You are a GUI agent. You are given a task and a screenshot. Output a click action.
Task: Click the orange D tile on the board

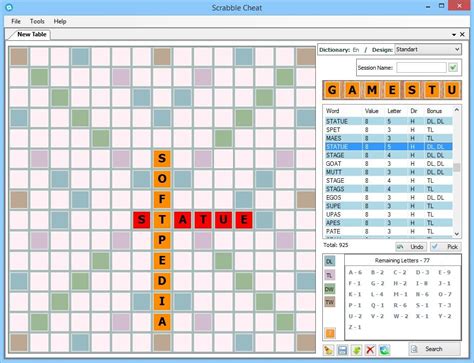pyautogui.click(x=162, y=281)
